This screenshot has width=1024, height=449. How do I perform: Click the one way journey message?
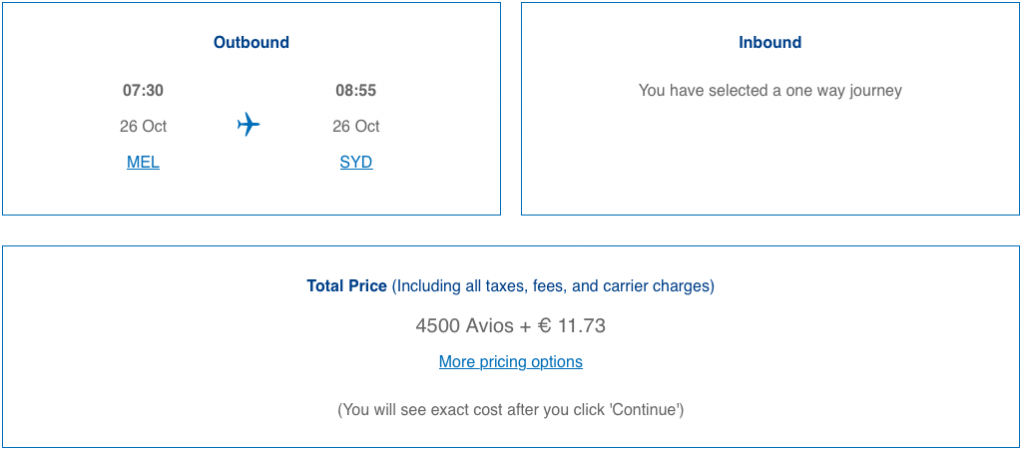click(770, 90)
